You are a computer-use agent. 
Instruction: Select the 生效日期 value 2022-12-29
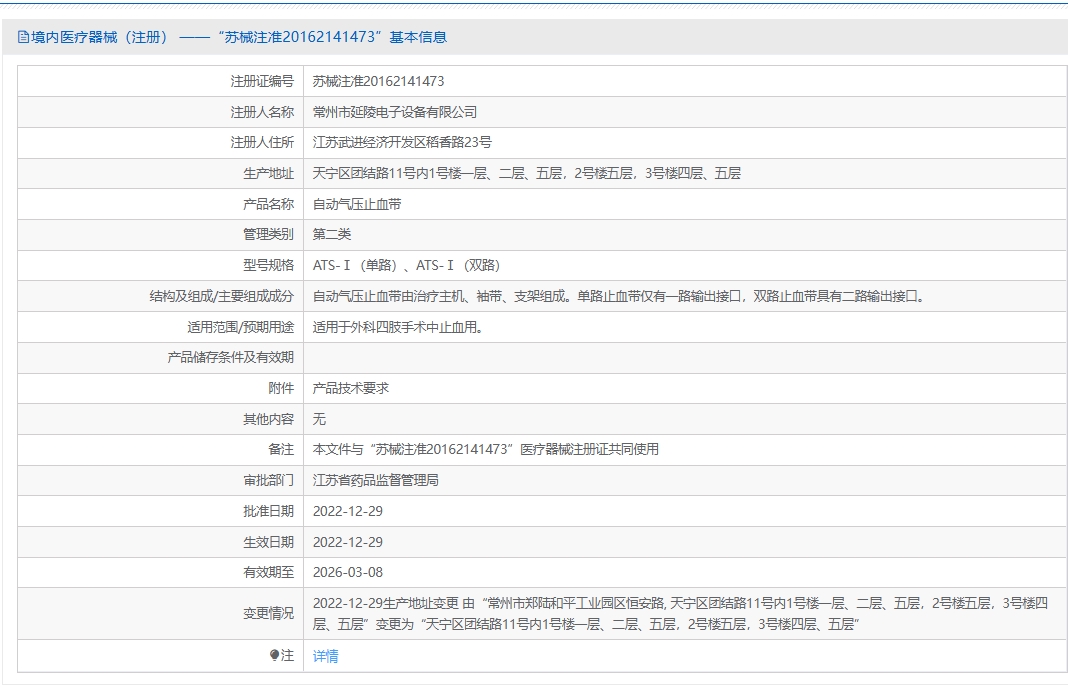347,542
